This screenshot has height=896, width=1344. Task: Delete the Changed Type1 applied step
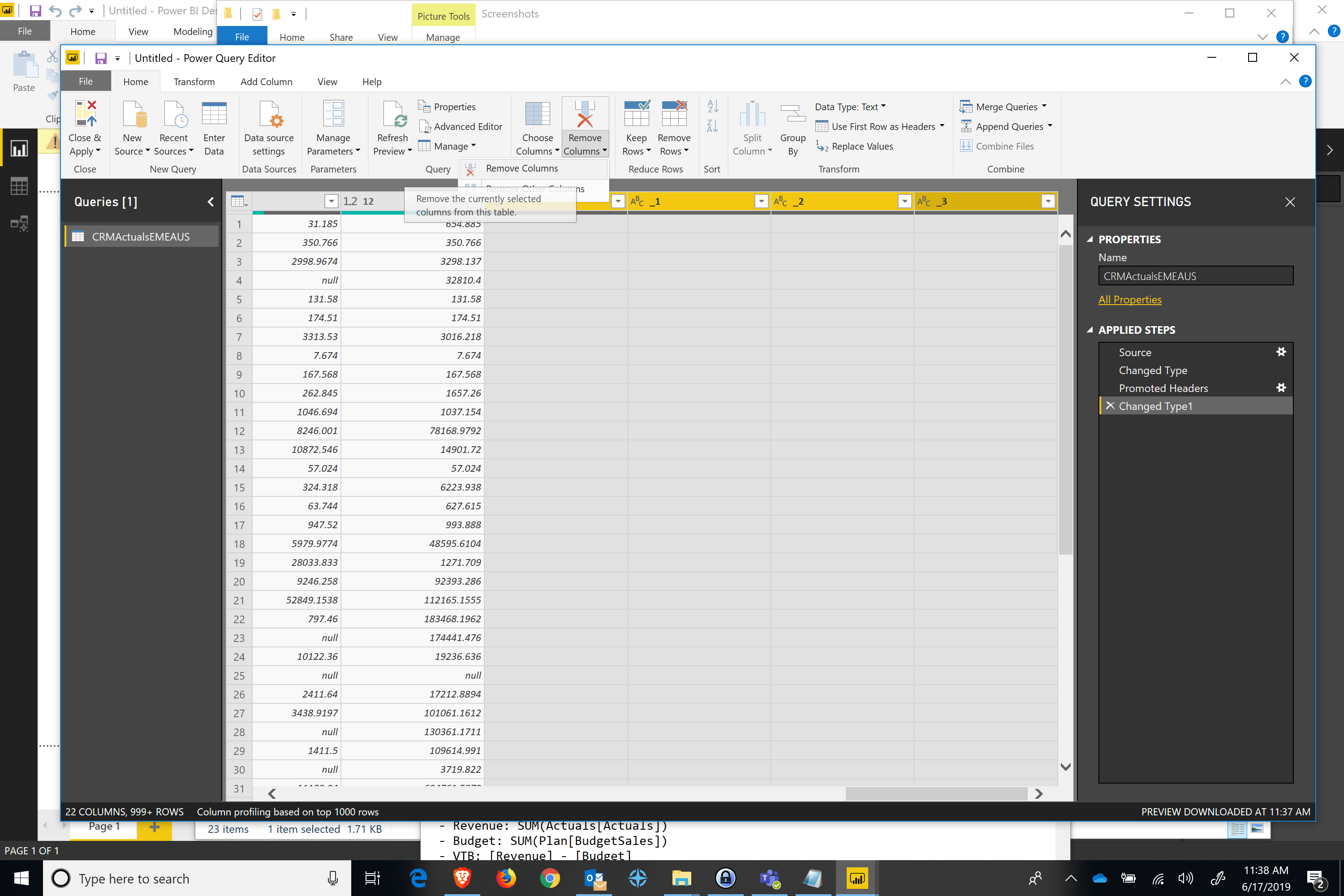[x=1110, y=406]
